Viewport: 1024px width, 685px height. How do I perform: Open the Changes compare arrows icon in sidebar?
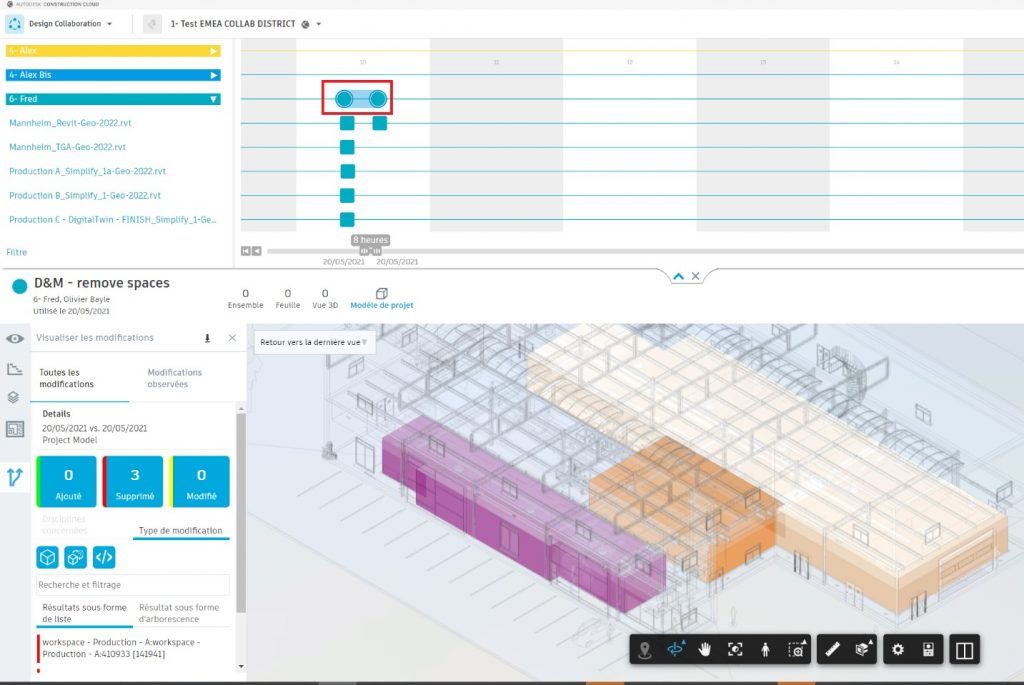tap(15, 477)
